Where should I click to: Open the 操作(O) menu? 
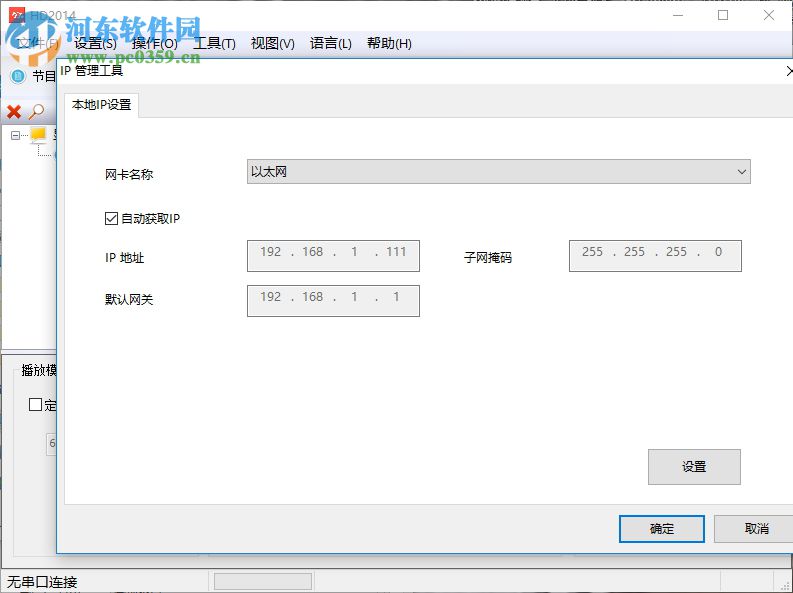pos(154,43)
